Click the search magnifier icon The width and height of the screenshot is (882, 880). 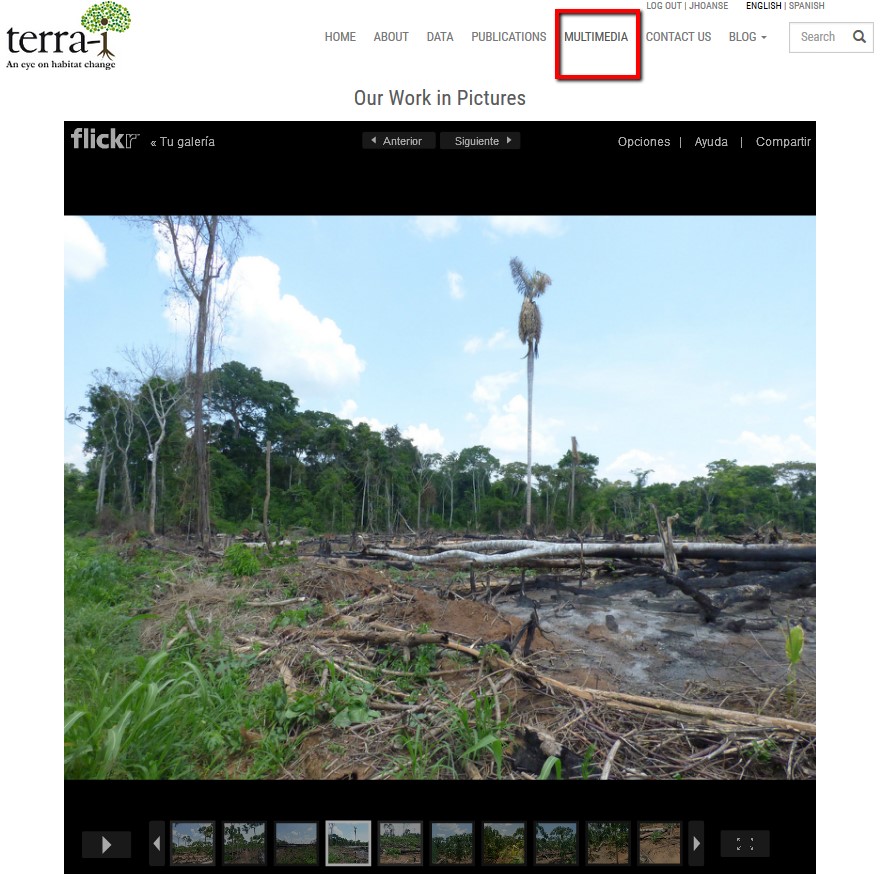point(858,37)
